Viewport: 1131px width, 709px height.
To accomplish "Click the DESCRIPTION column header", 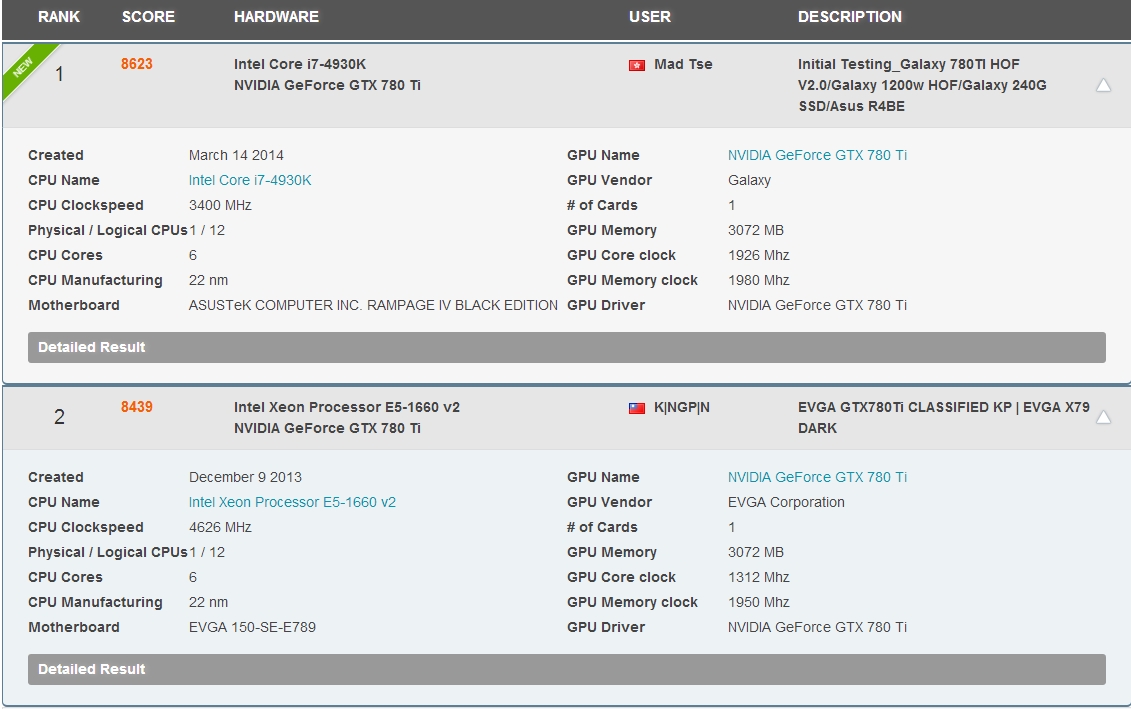I will pyautogui.click(x=849, y=17).
